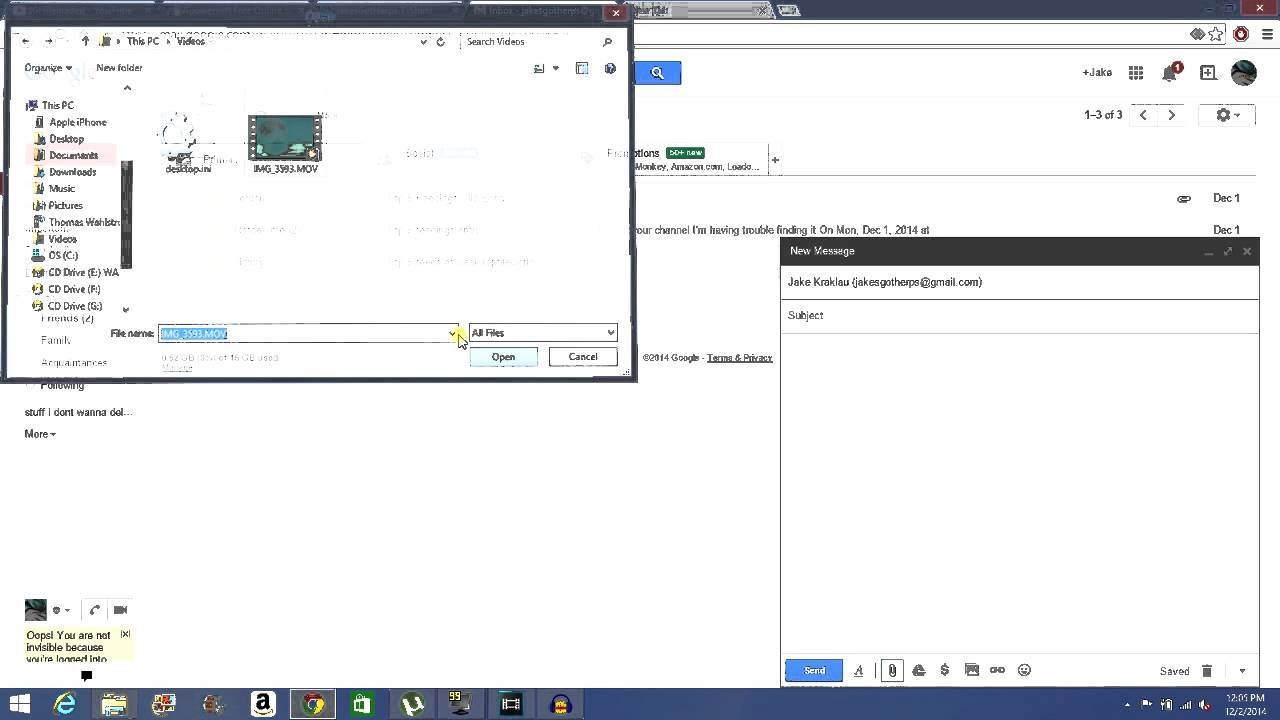Open the Terms & Privacy link
This screenshot has width=1280, height=720.
pyautogui.click(x=739, y=358)
